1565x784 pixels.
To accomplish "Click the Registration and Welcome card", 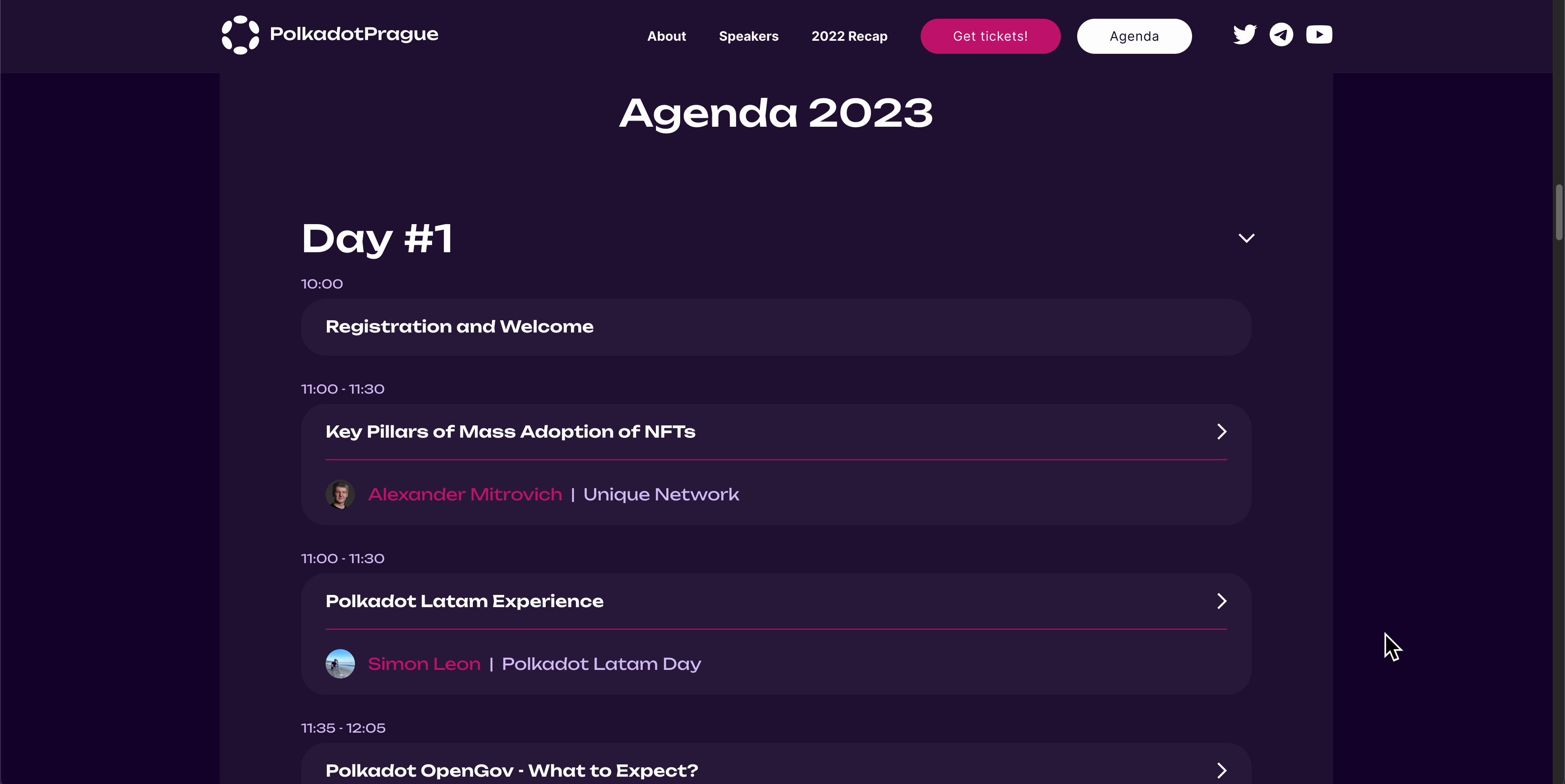I will click(776, 327).
